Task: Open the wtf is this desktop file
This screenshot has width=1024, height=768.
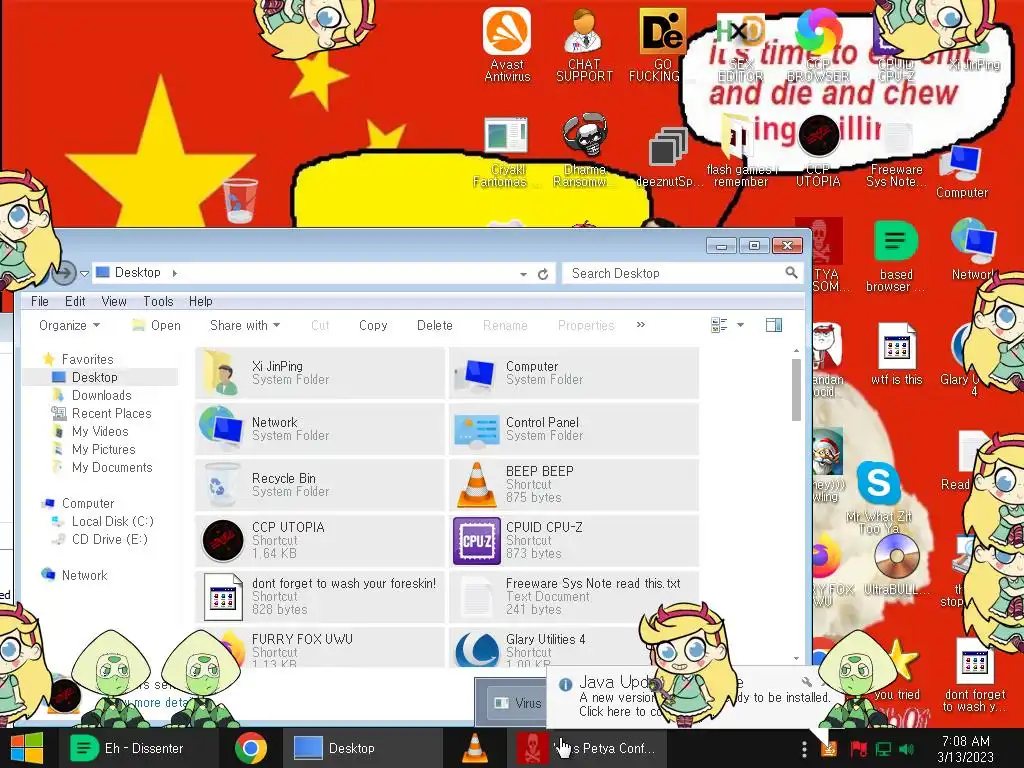Action: coord(897,354)
